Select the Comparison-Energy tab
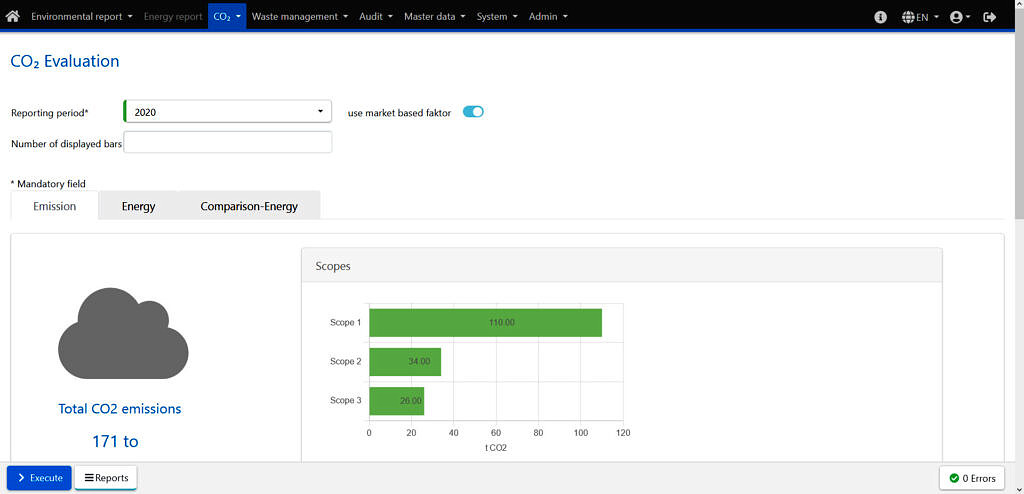Viewport: 1024px width, 494px height. [x=249, y=206]
